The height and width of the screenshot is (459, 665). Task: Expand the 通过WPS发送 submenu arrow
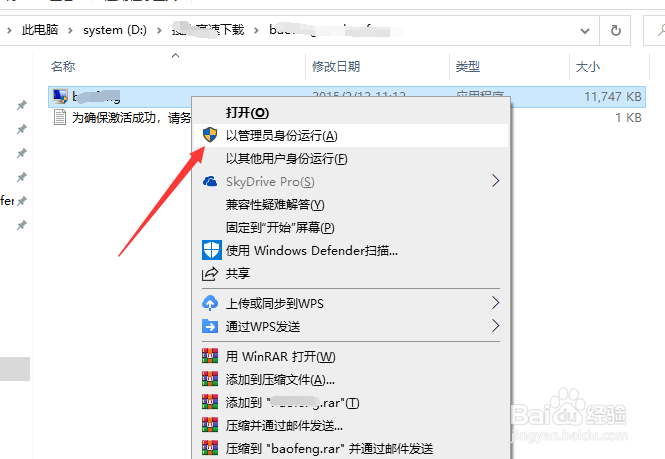pyautogui.click(x=495, y=326)
